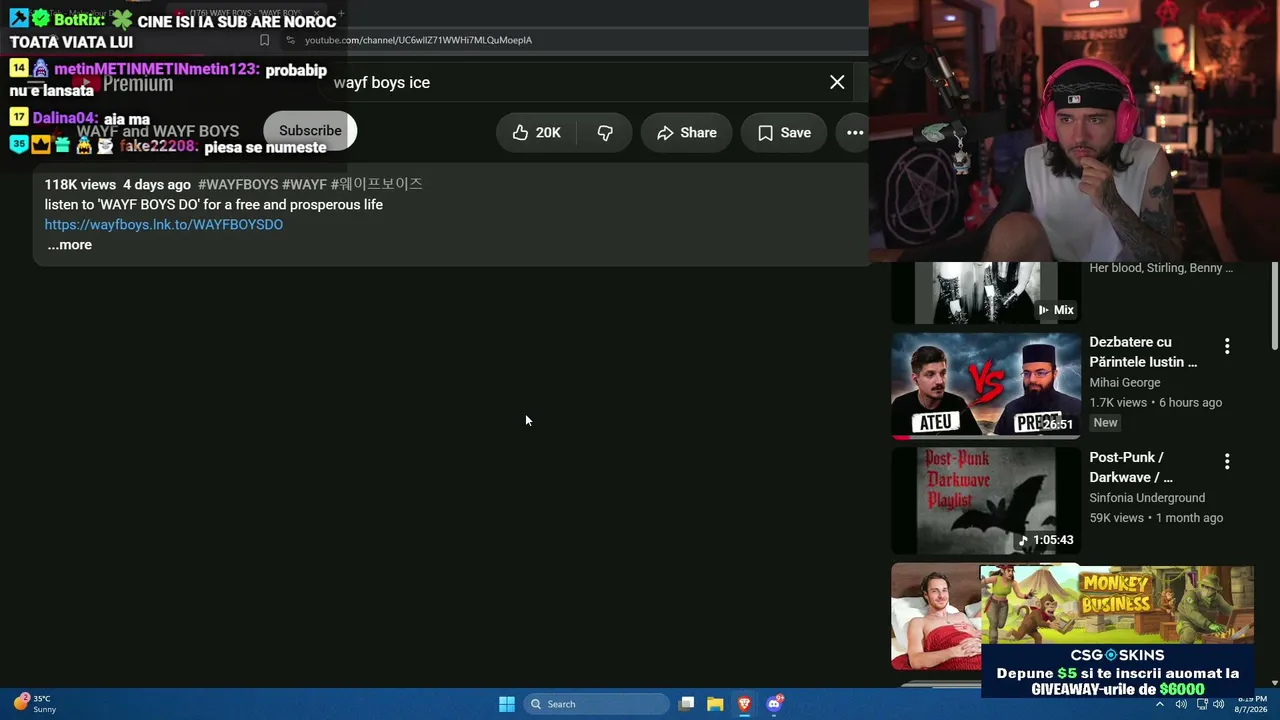
Task: Open the #WAYFBOYS hashtag
Action: (x=238, y=185)
